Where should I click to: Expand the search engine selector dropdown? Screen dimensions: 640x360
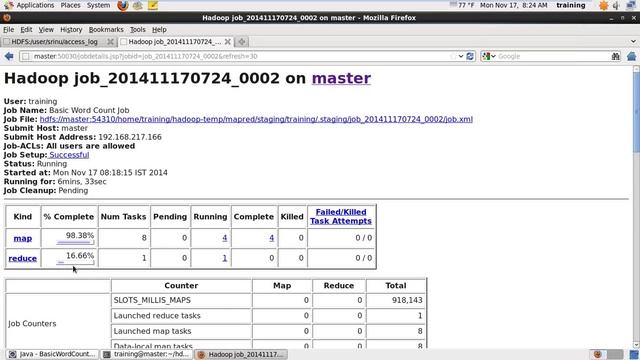[493, 56]
